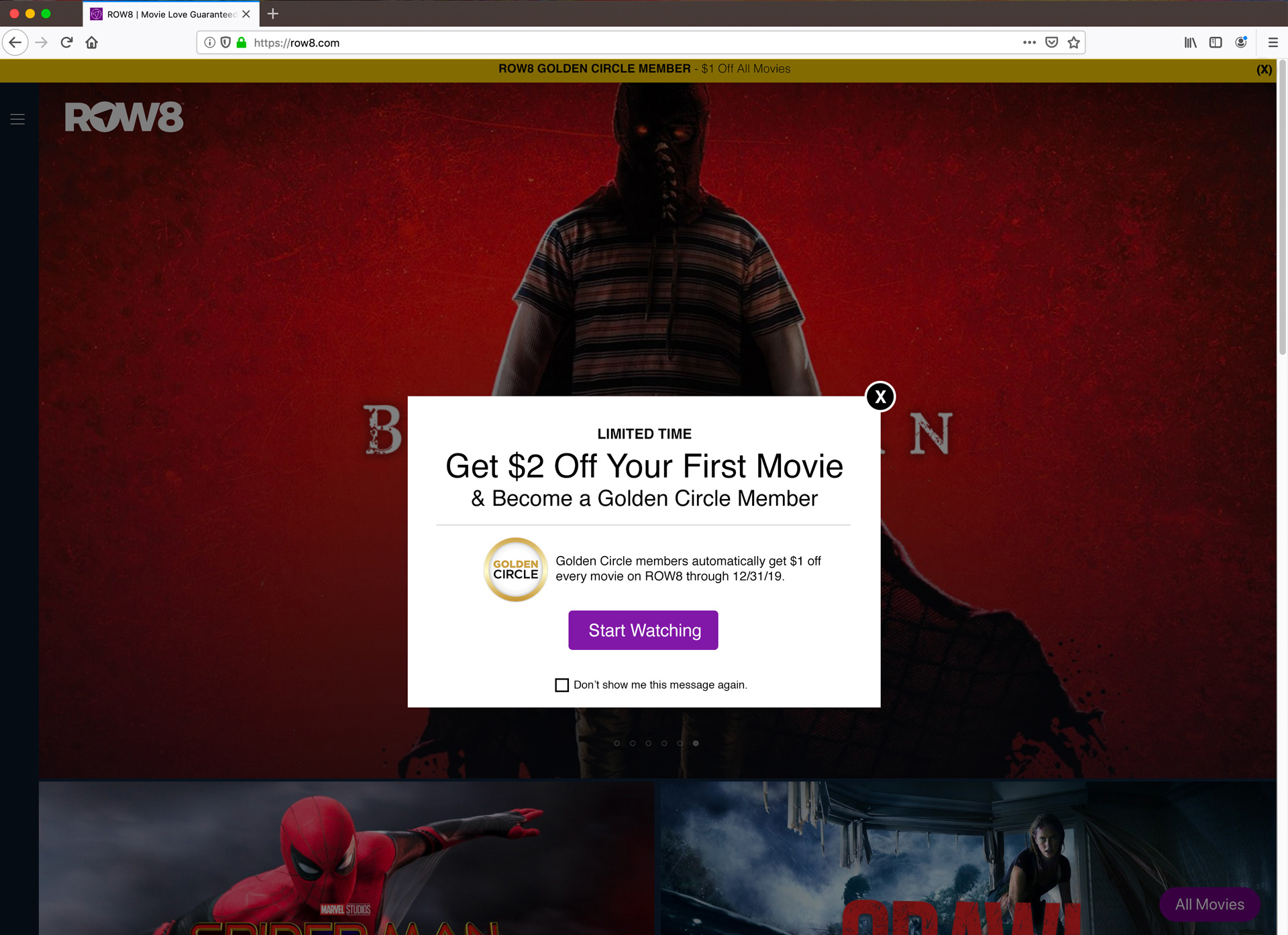Click the green padlock connection icon
The width and height of the screenshot is (1288, 935).
(x=241, y=42)
